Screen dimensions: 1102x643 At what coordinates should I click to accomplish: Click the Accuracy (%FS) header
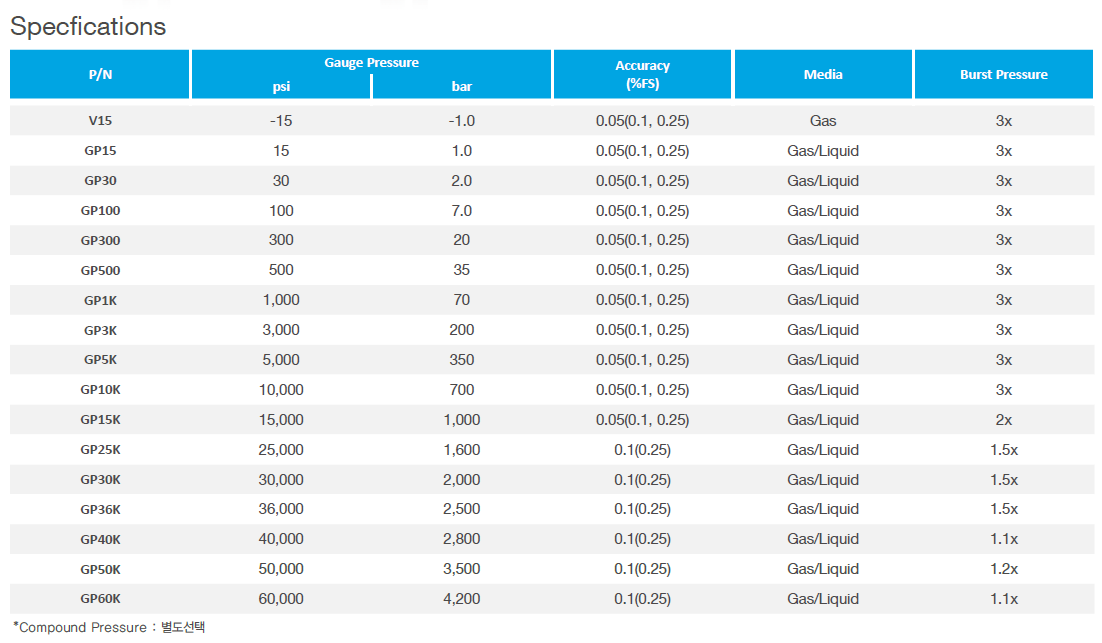tap(642, 74)
